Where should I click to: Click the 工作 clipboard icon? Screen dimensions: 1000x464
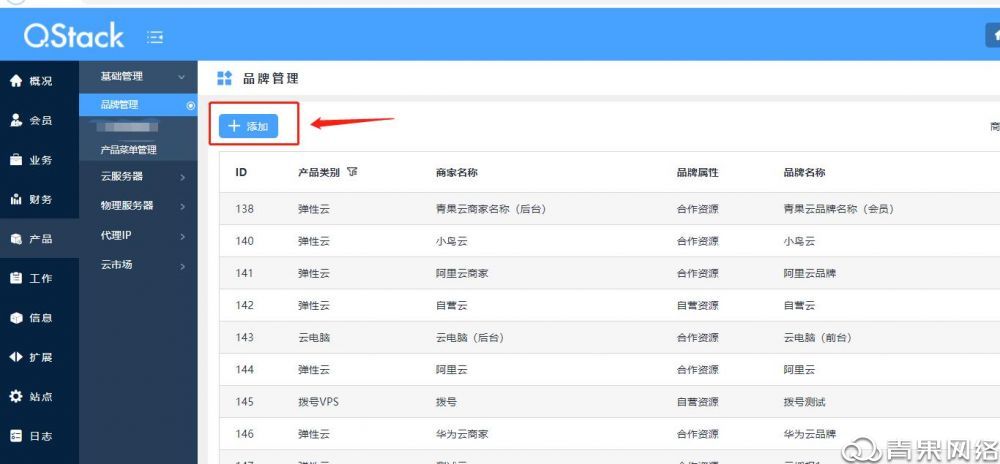click(x=16, y=279)
